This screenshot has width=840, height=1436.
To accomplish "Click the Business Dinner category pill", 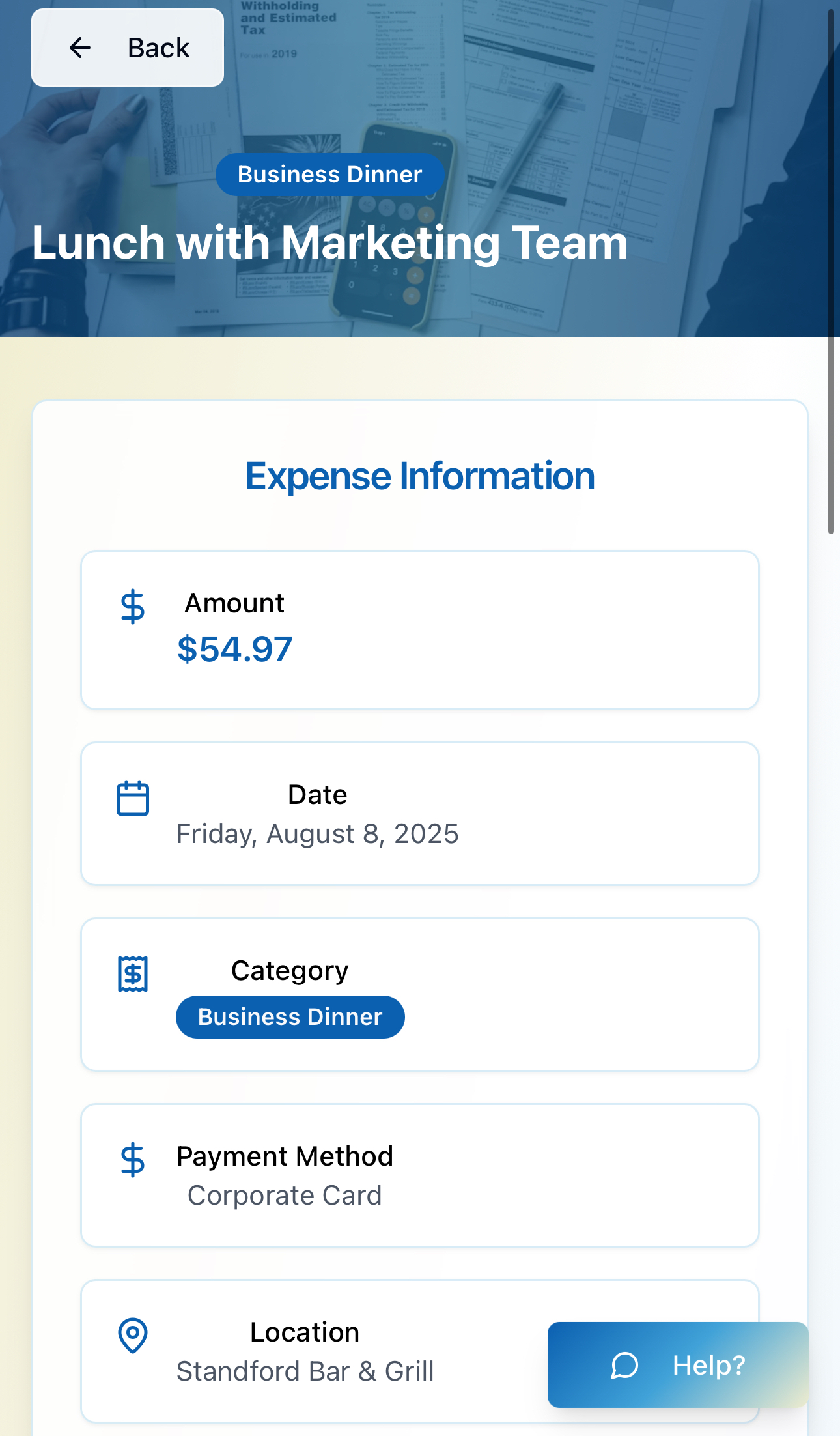I will [290, 1017].
